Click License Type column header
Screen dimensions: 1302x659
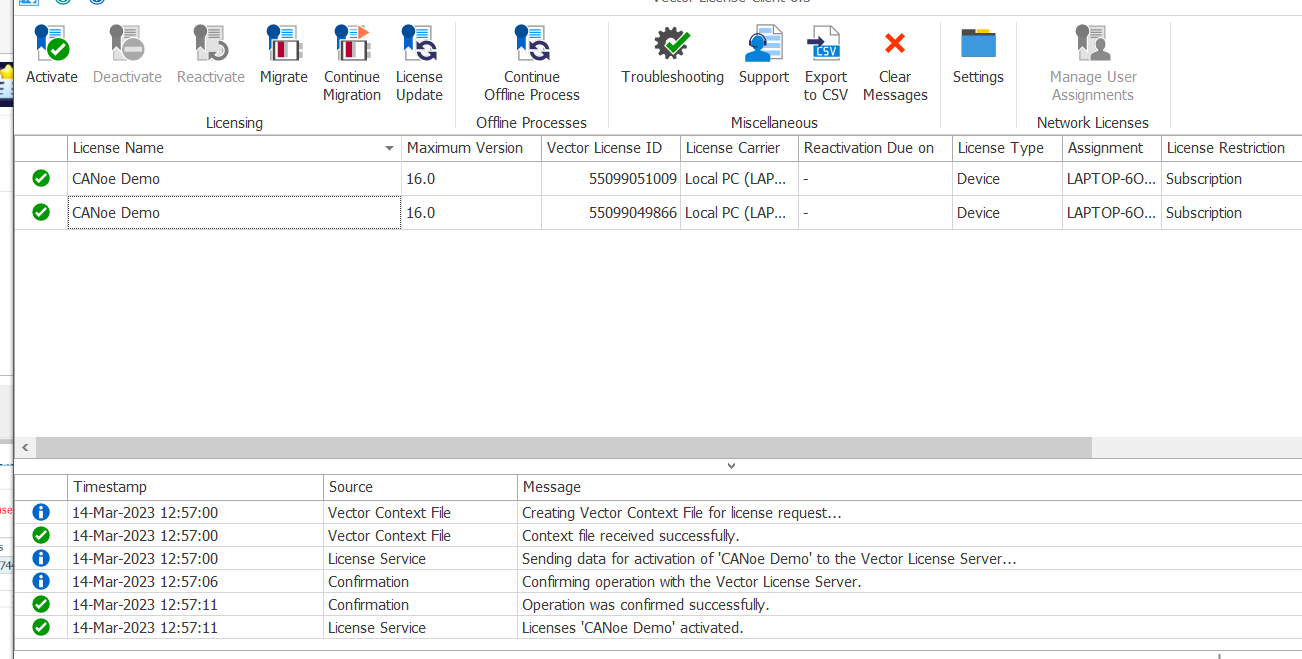tap(1007, 148)
